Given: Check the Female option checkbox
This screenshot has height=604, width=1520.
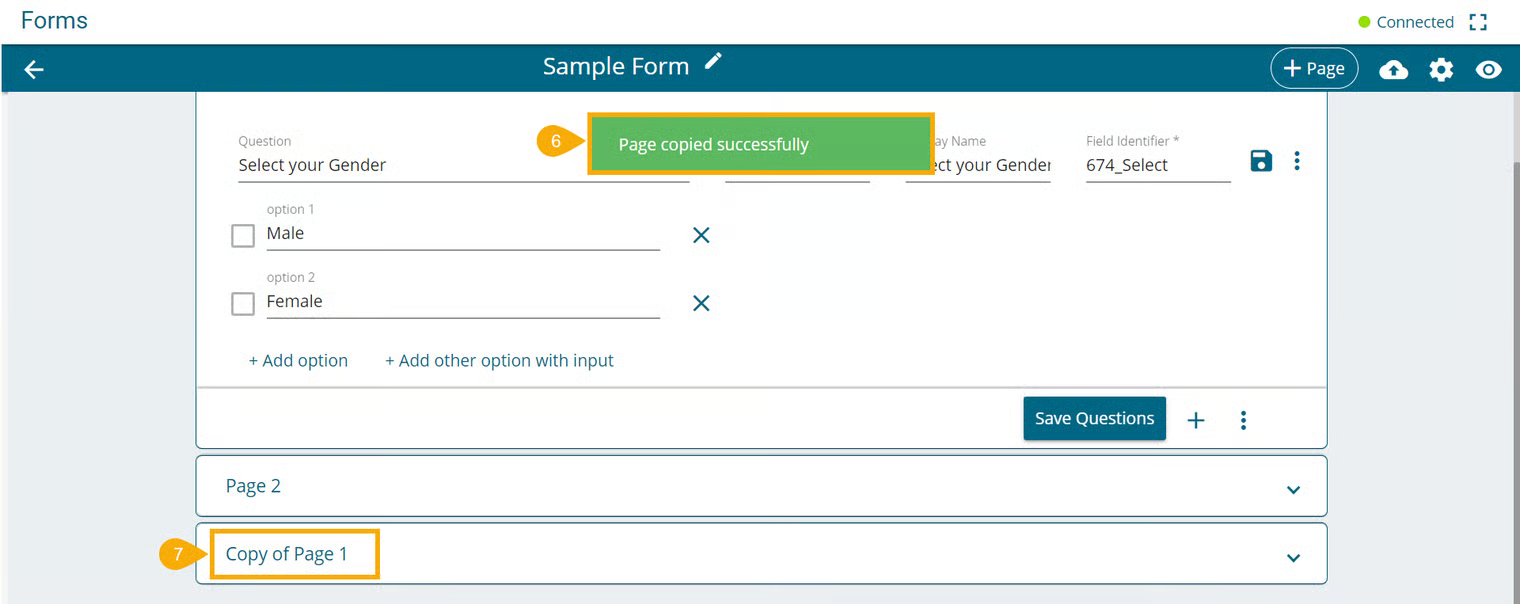Looking at the screenshot, I should click(243, 303).
